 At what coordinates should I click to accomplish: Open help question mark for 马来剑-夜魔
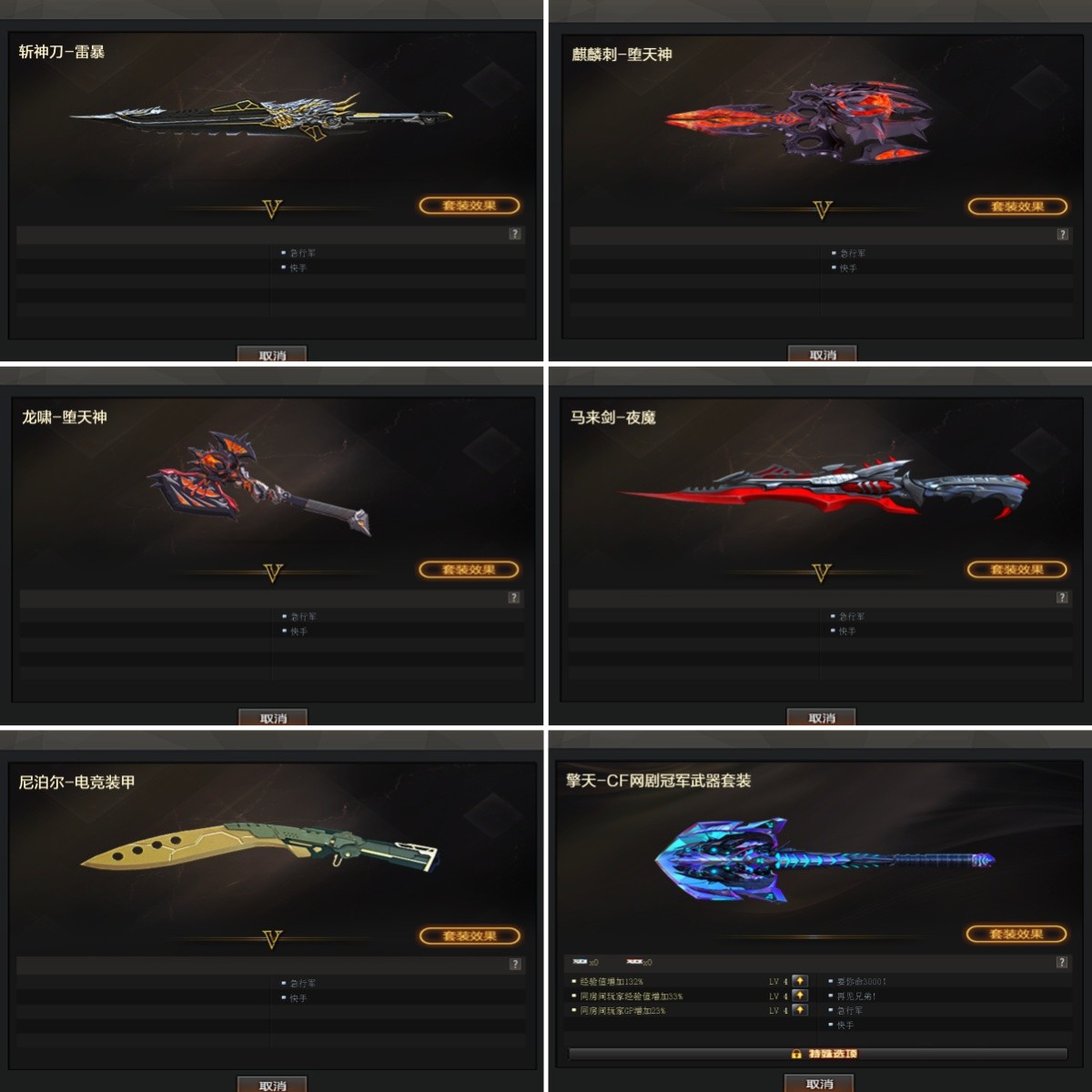[1062, 597]
